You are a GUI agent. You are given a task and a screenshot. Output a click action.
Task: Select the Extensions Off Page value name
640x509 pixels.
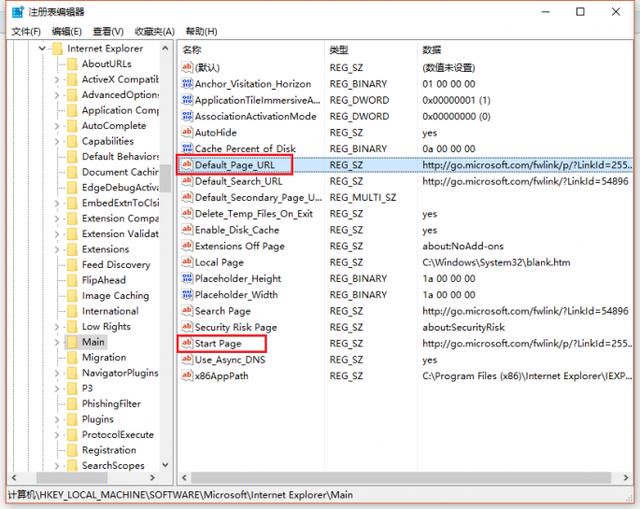240,246
